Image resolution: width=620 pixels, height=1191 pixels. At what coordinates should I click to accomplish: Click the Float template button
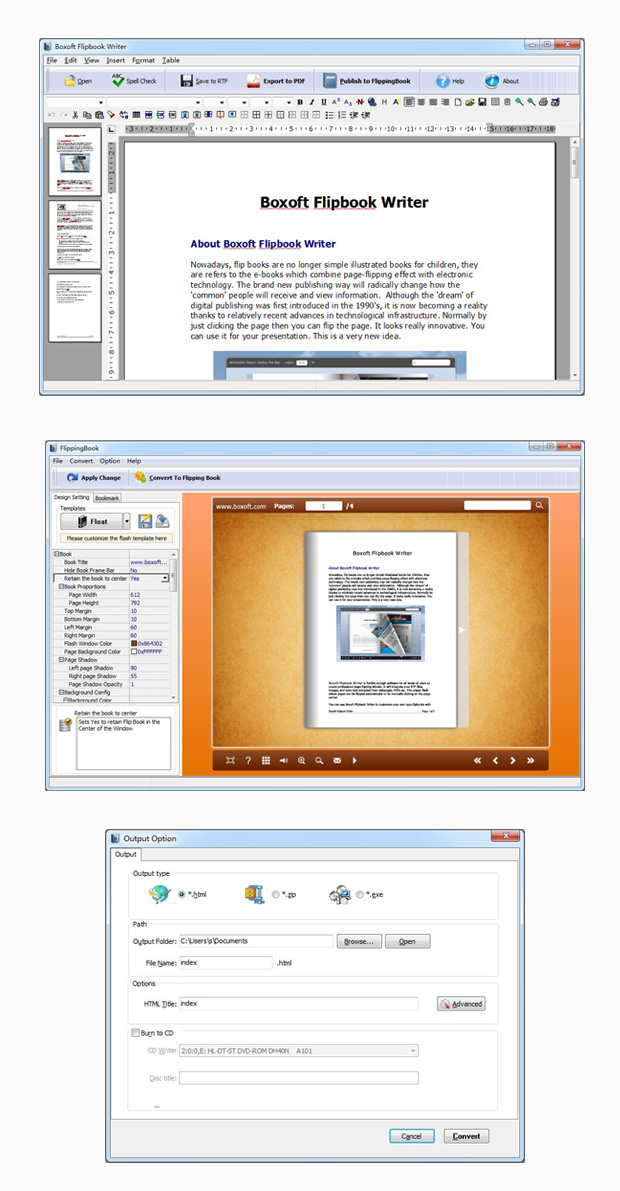(x=91, y=522)
